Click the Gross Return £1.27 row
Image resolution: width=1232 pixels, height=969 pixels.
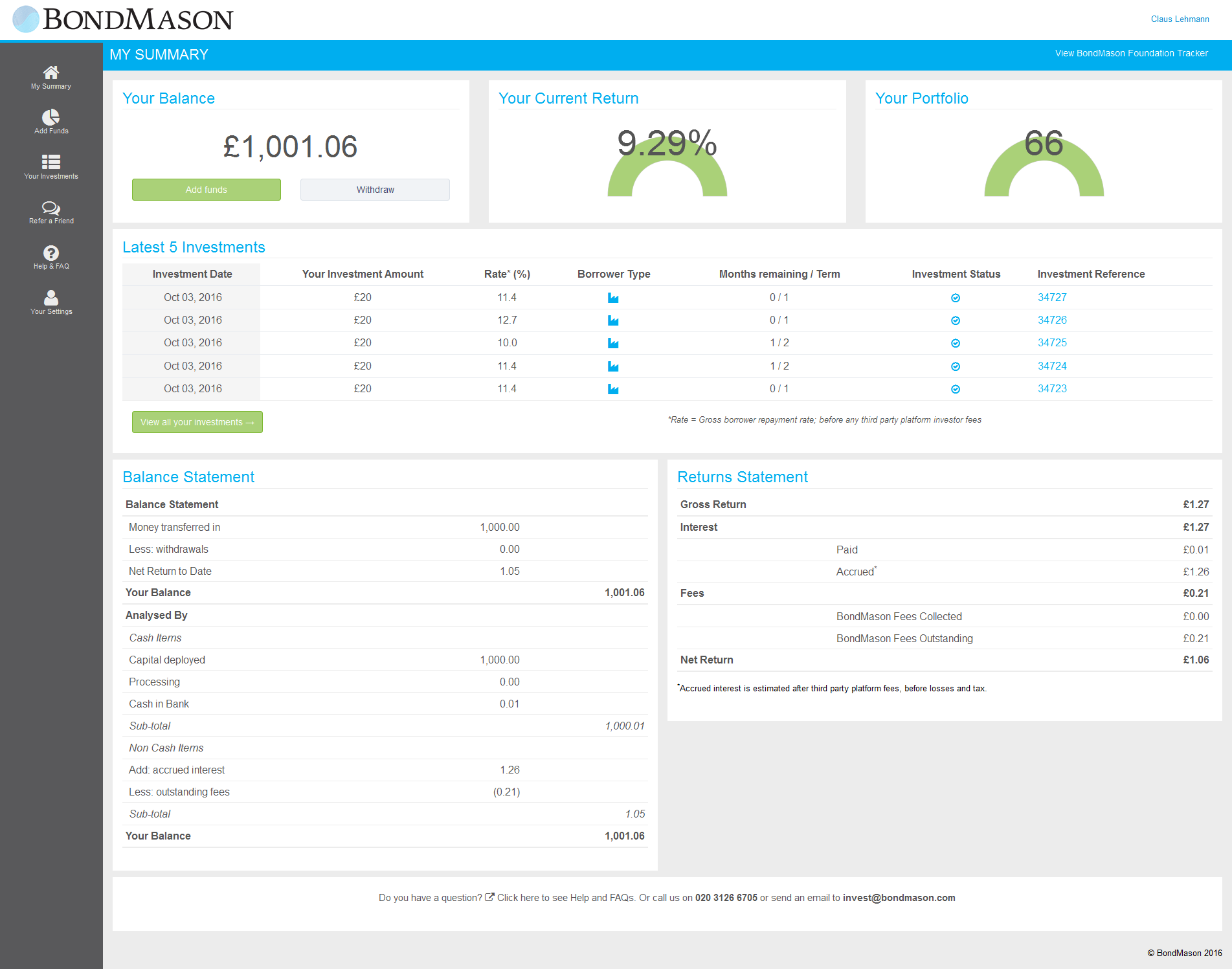coord(945,504)
